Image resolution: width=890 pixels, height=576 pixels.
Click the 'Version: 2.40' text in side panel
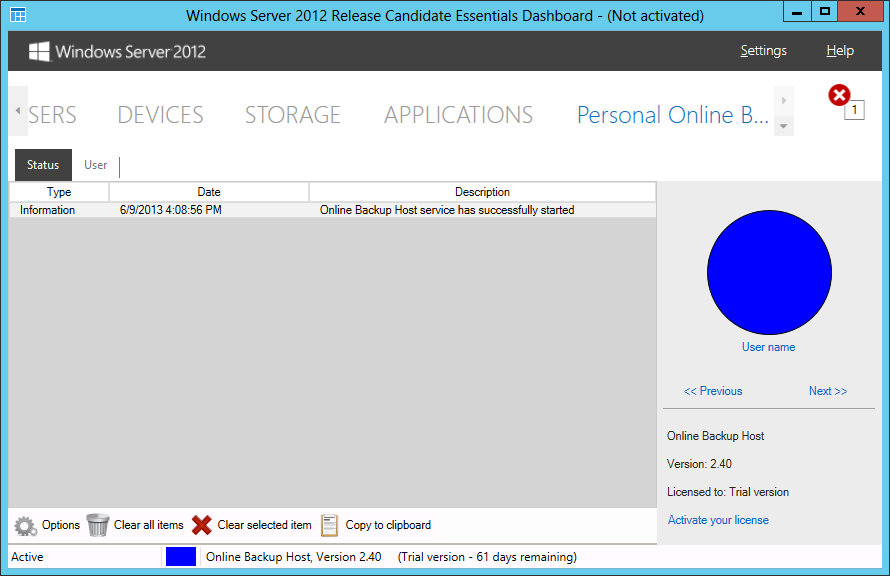click(699, 464)
